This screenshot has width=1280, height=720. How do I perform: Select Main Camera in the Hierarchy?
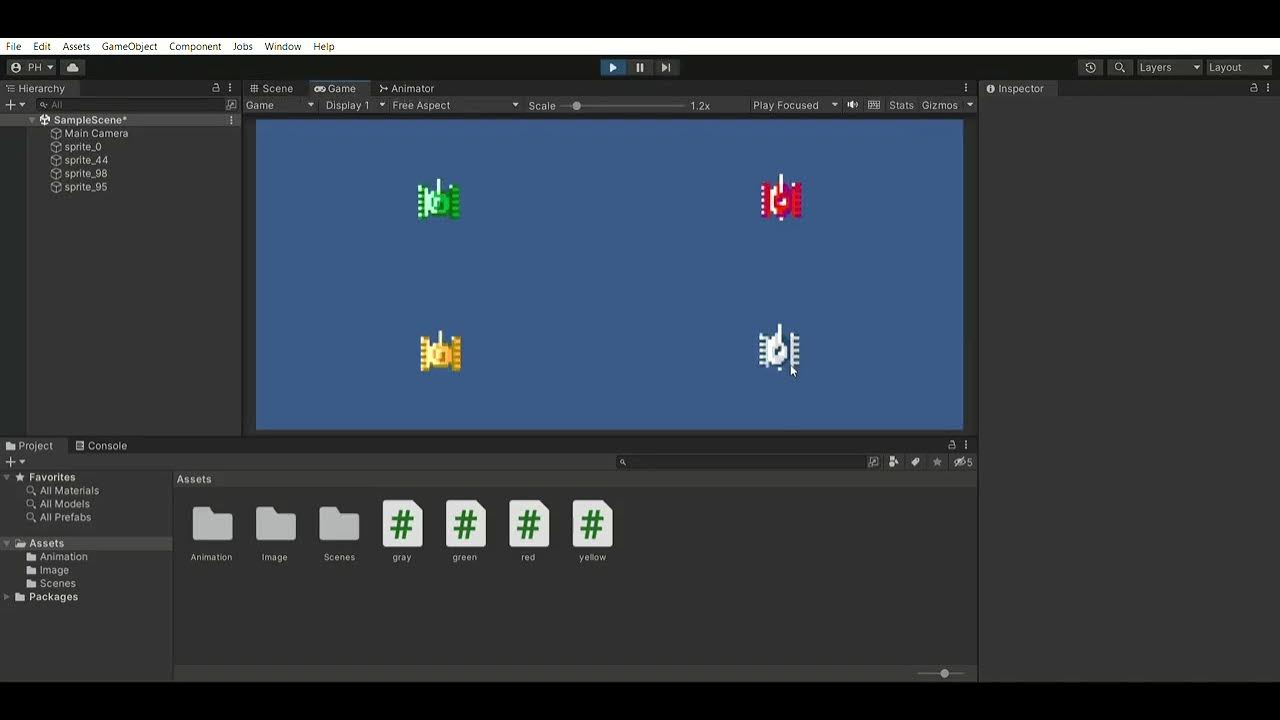(x=96, y=133)
